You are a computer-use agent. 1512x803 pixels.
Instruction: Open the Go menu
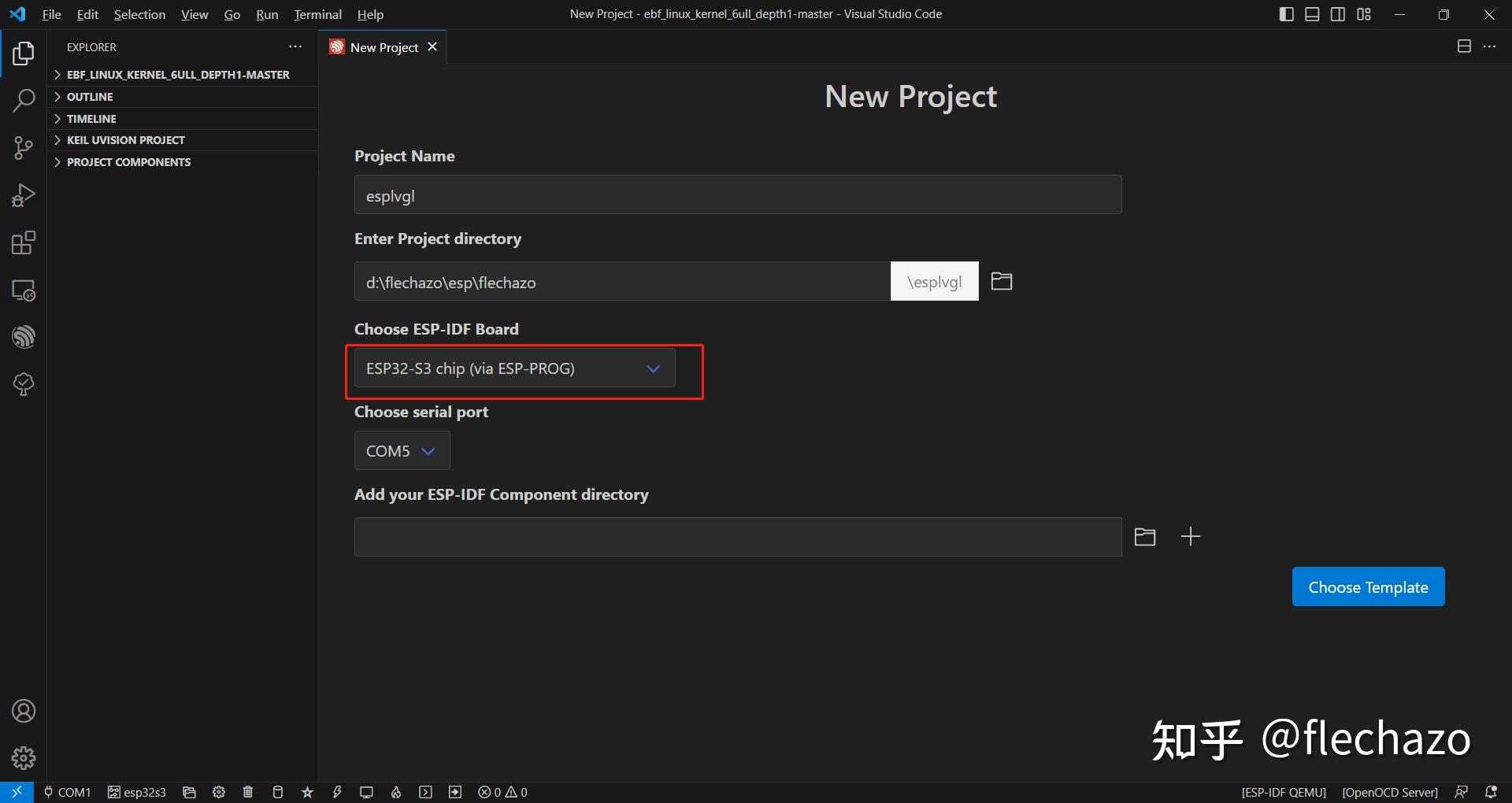point(232,14)
